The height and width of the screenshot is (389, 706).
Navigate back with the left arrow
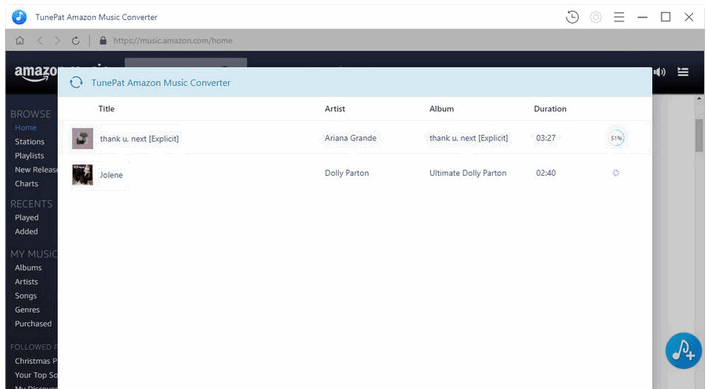coord(40,41)
